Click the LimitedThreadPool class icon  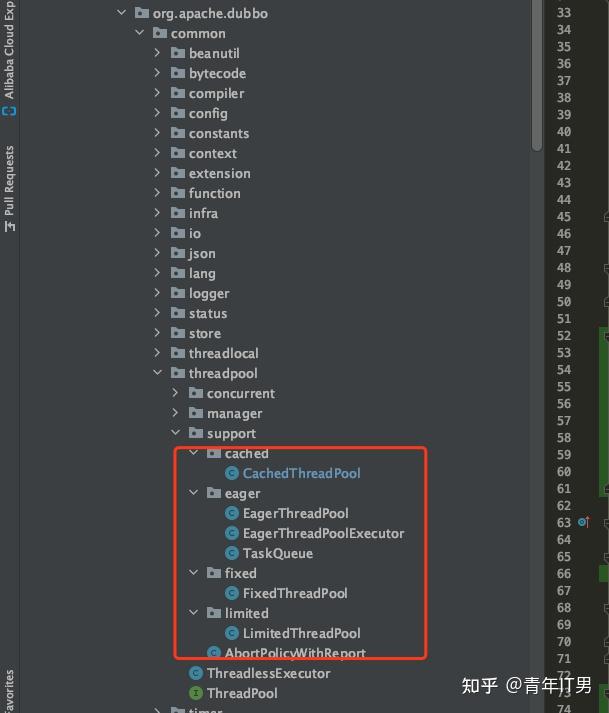(x=232, y=633)
